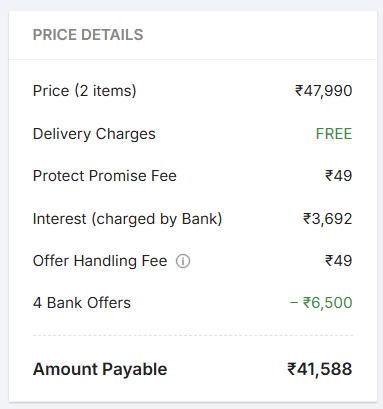Viewport: 383px width, 409px height.
Task: Select the PRICE DETAILS heading
Action: [x=88, y=35]
